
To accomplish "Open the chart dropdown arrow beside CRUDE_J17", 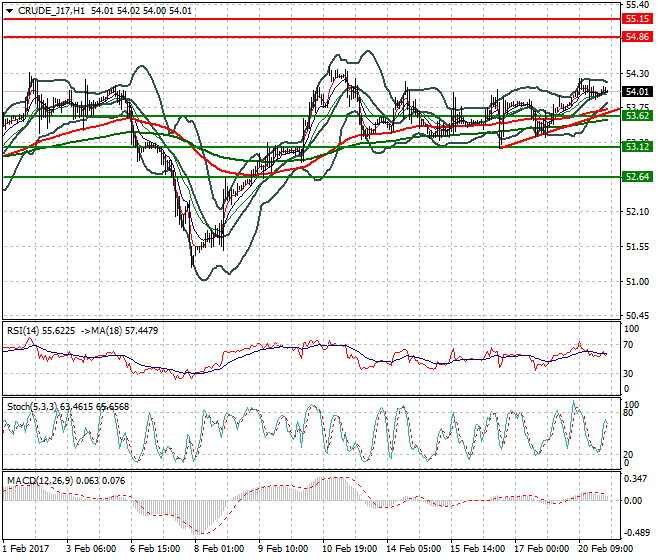I will pos(8,9).
